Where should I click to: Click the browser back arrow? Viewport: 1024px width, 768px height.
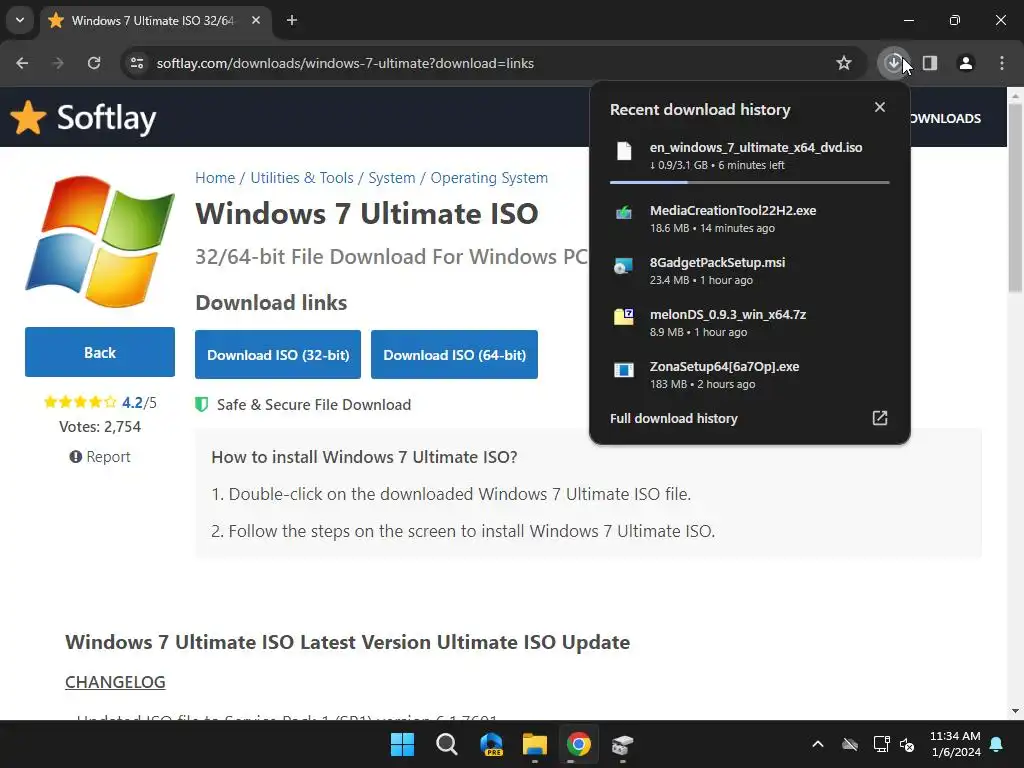pyautogui.click(x=22, y=63)
